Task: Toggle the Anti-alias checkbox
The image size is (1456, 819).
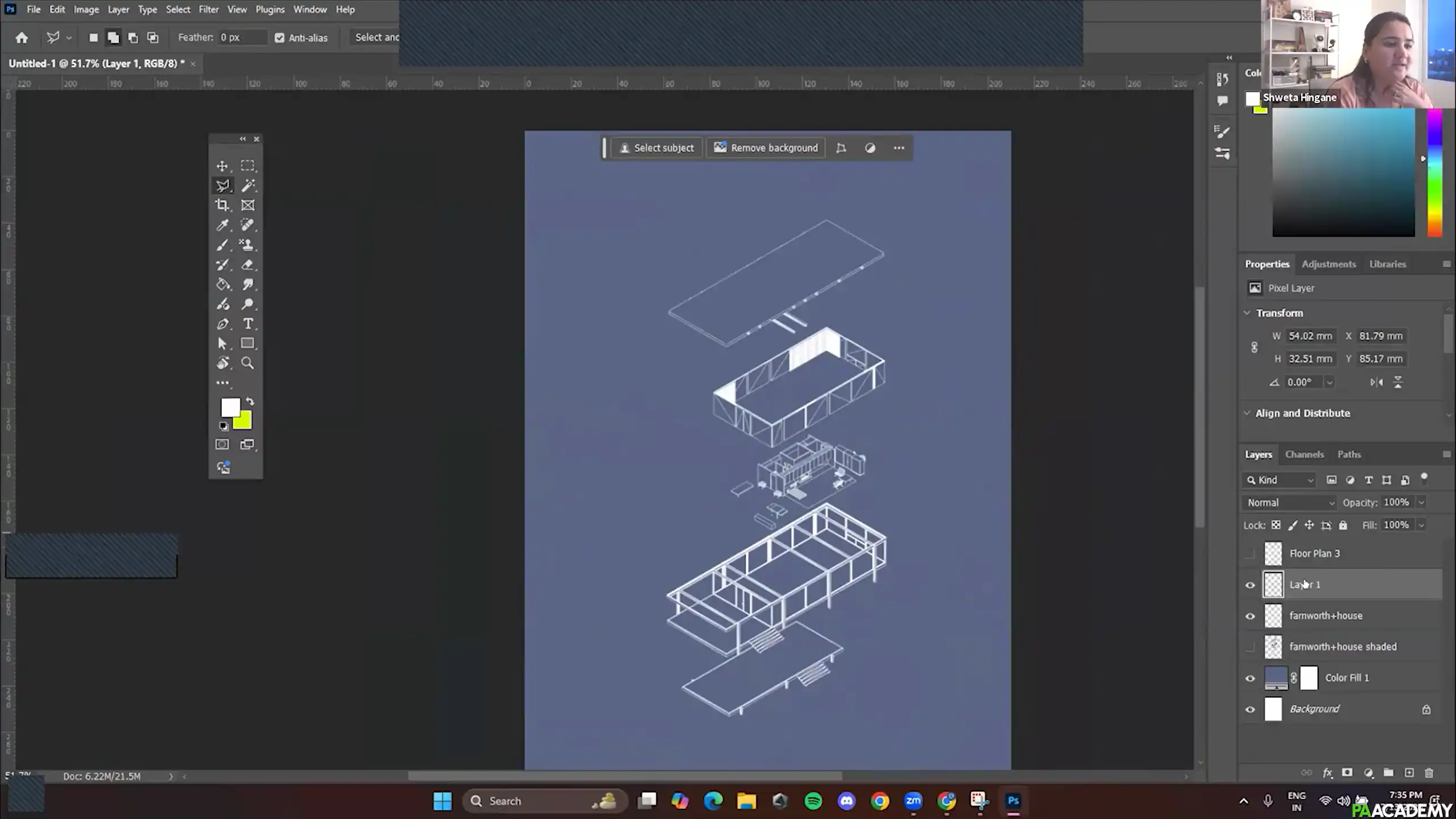Action: (279, 38)
